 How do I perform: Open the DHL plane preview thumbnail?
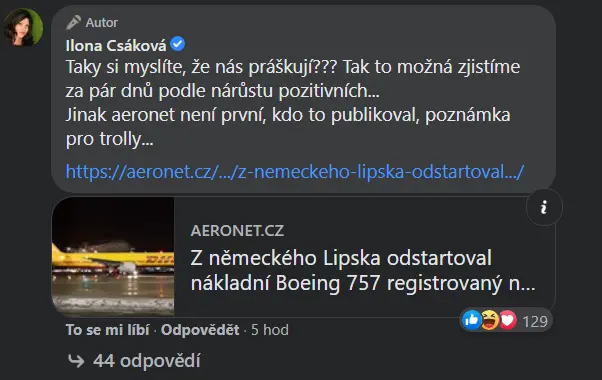pyautogui.click(x=113, y=257)
